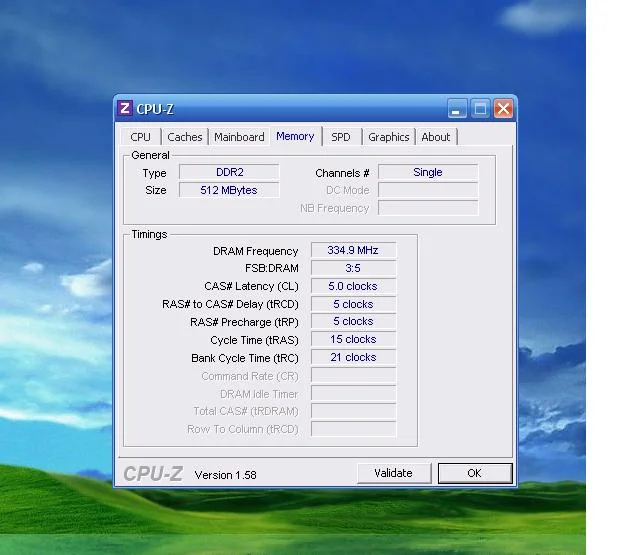
Task: Click the tRP 5 clocks value
Action: (x=353, y=321)
